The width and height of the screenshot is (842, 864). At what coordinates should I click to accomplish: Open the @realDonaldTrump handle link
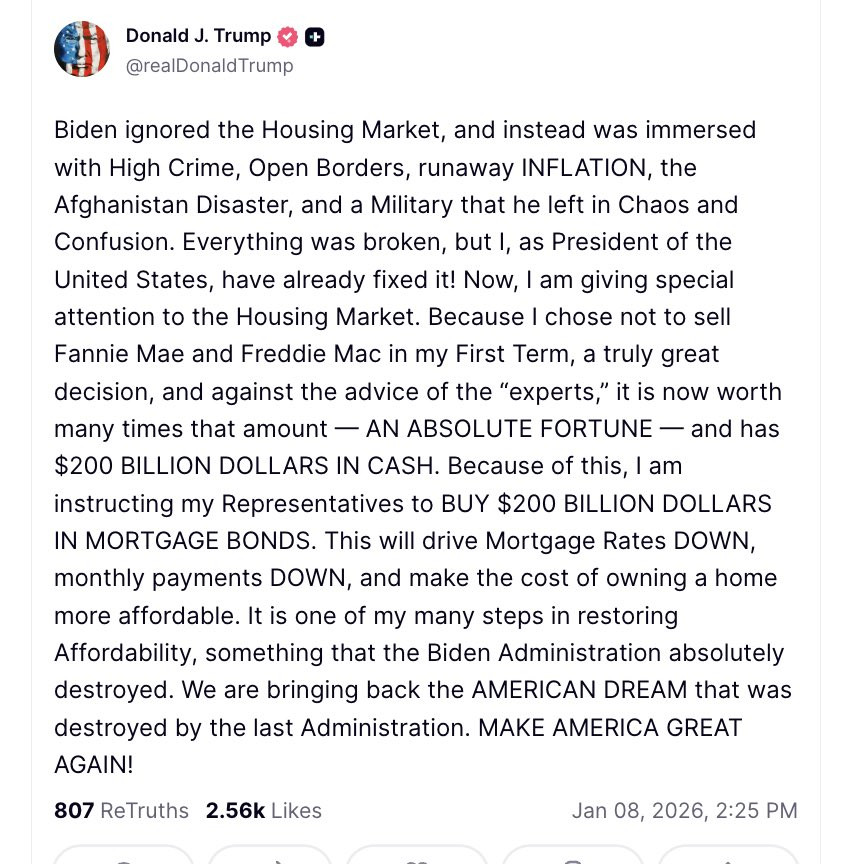pyautogui.click(x=209, y=66)
